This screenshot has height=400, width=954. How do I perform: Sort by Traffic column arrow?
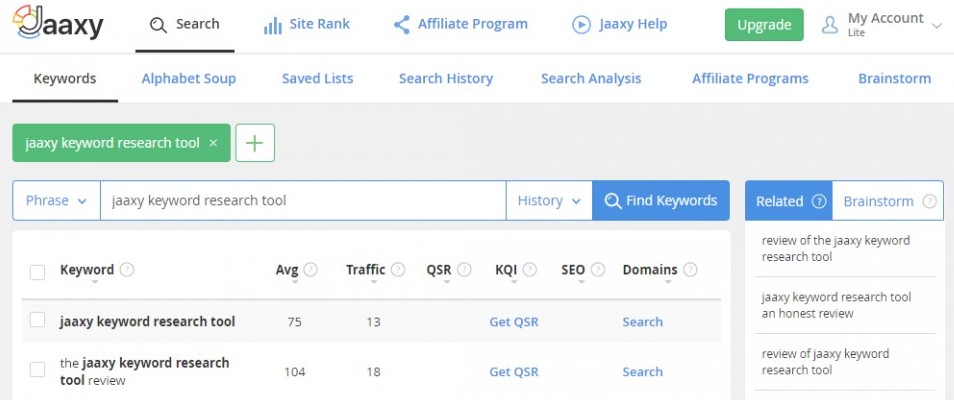click(x=374, y=282)
